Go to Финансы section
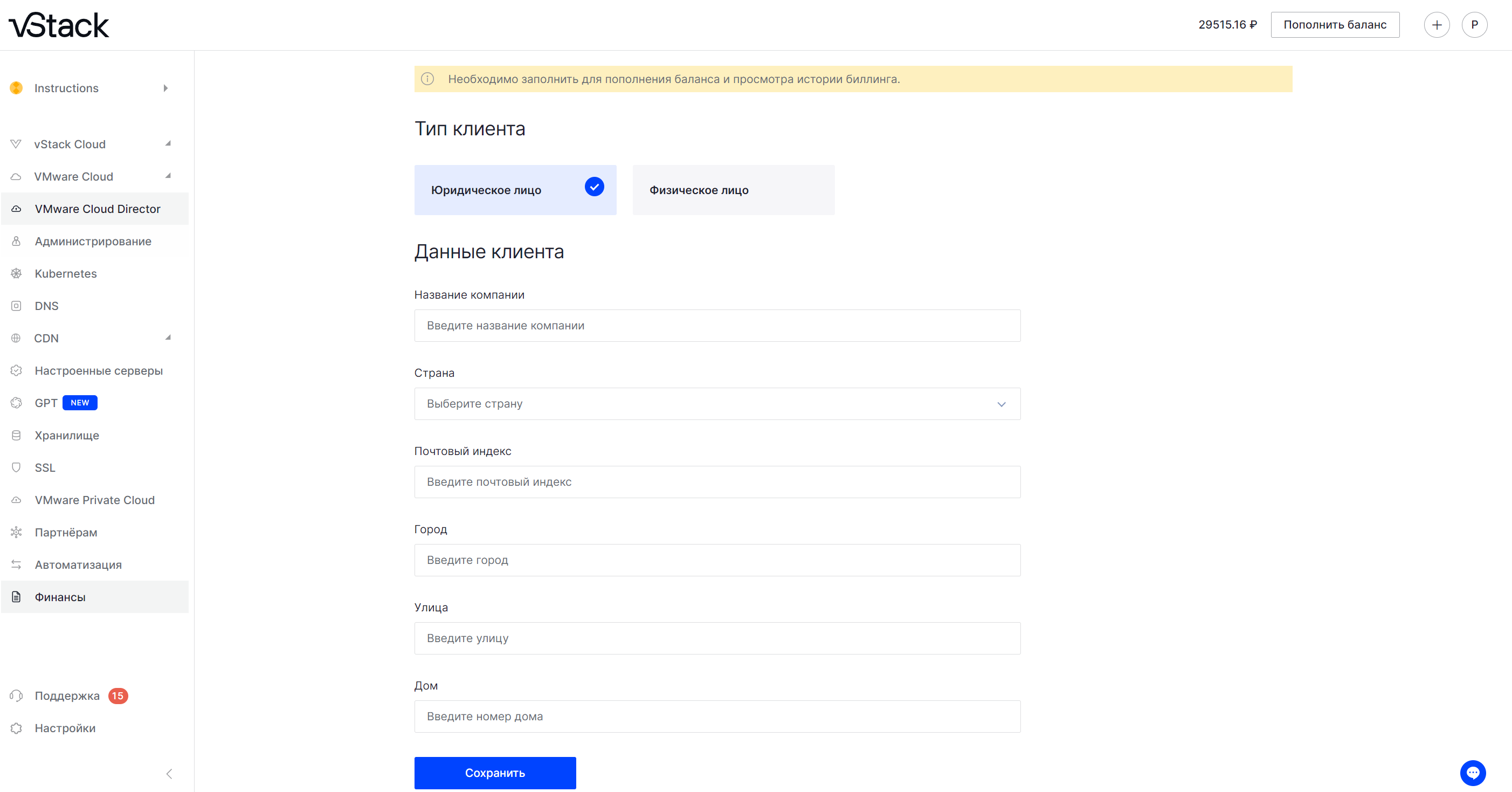 [x=95, y=596]
